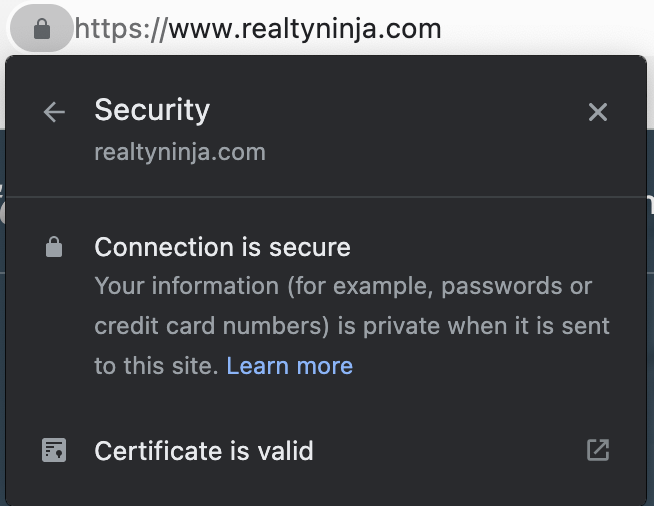Click the certificate icon beside Certificate is valid
Image resolution: width=654 pixels, height=506 pixels.
coord(54,450)
